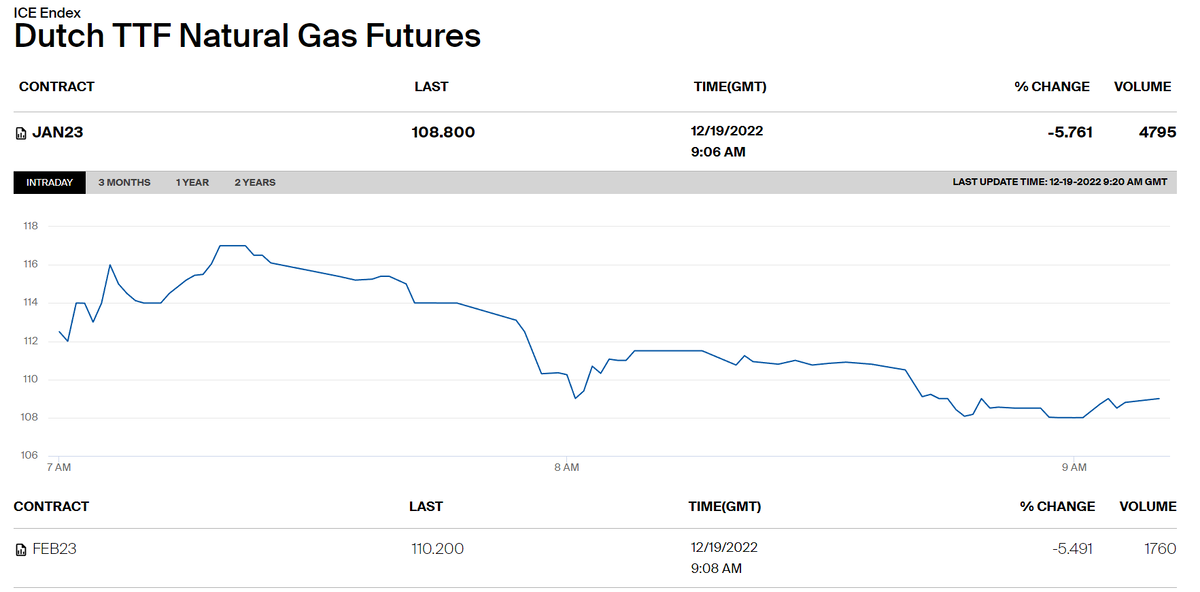Viewport: 1200px width, 592px height.
Task: Click the 7 AM time axis label
Action: click(58, 467)
